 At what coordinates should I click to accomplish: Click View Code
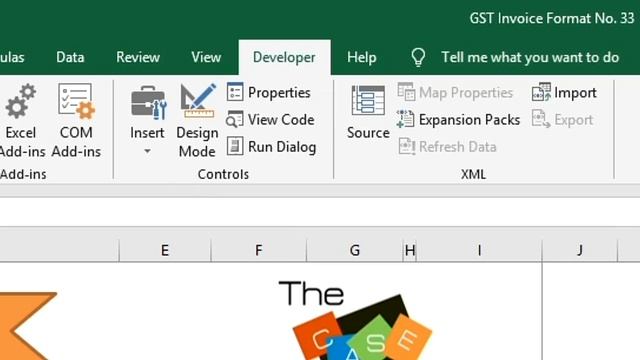click(x=270, y=120)
